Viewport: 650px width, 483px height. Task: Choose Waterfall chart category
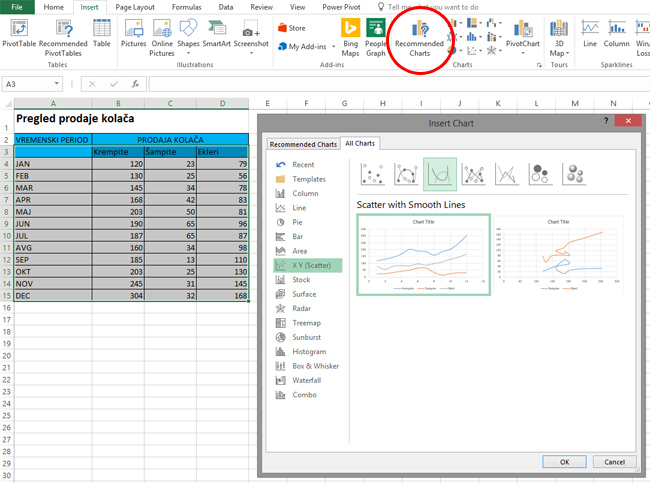pos(307,381)
